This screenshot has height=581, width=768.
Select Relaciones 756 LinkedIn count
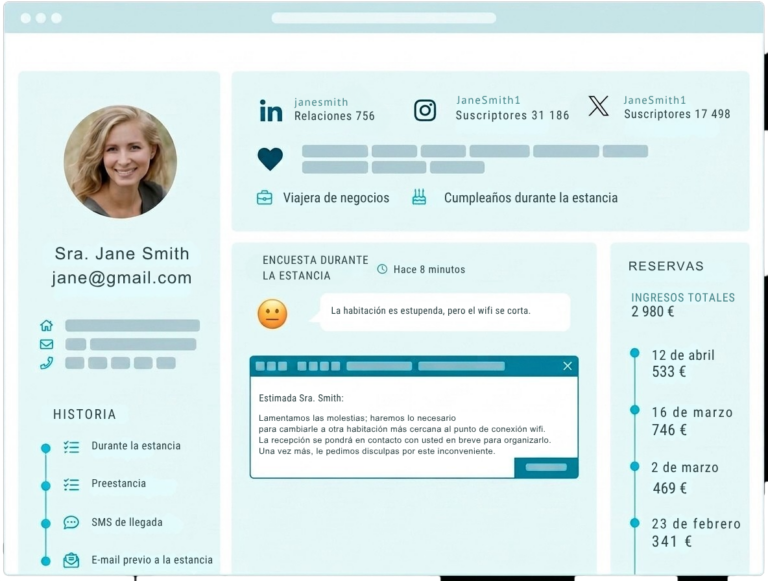(x=335, y=116)
